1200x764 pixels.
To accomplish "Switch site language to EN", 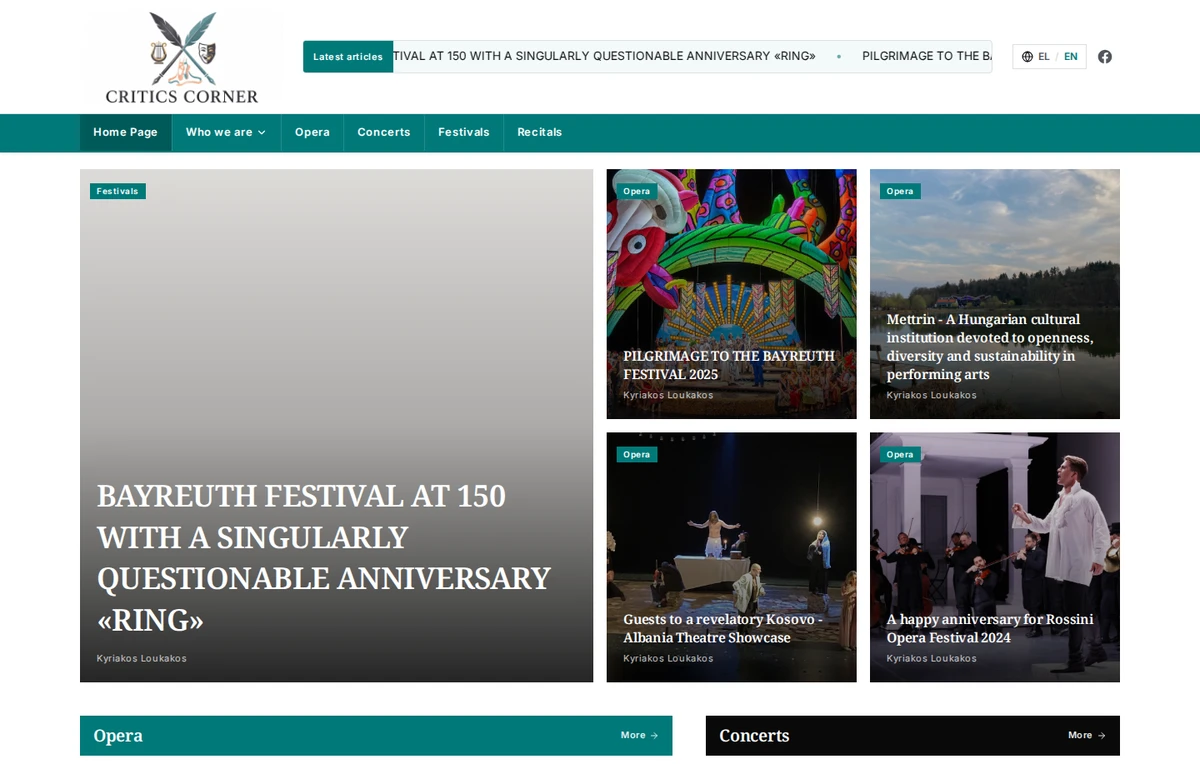I will (1071, 57).
